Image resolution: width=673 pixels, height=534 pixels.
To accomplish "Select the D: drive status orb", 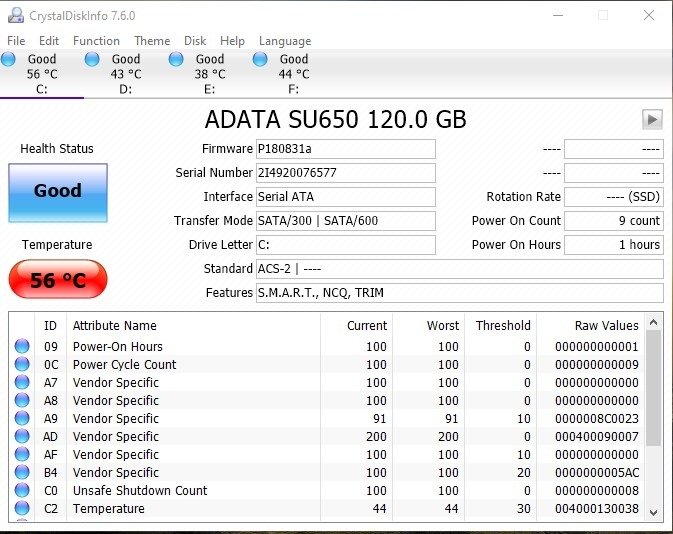I will click(x=92, y=59).
